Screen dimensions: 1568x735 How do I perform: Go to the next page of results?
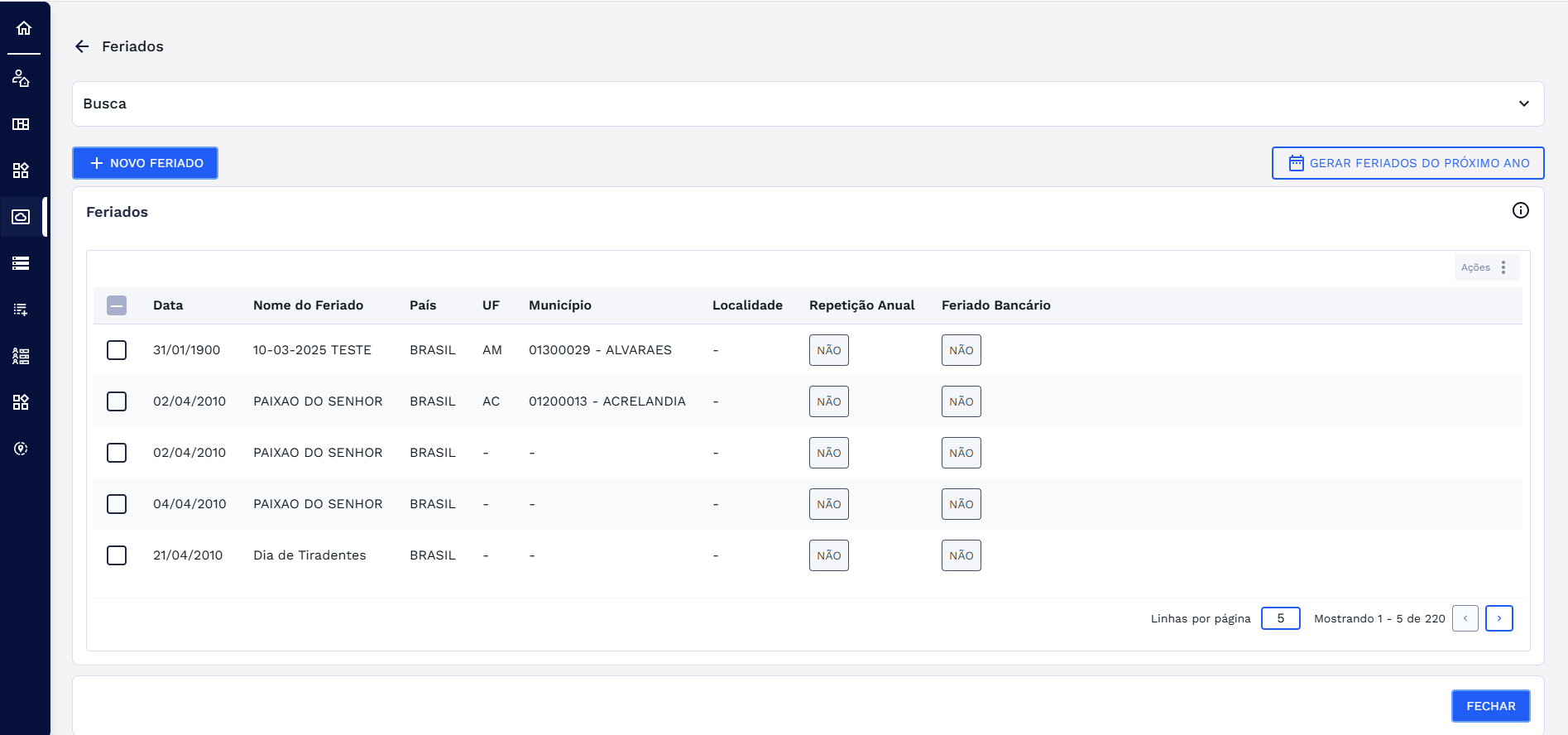coord(1498,618)
